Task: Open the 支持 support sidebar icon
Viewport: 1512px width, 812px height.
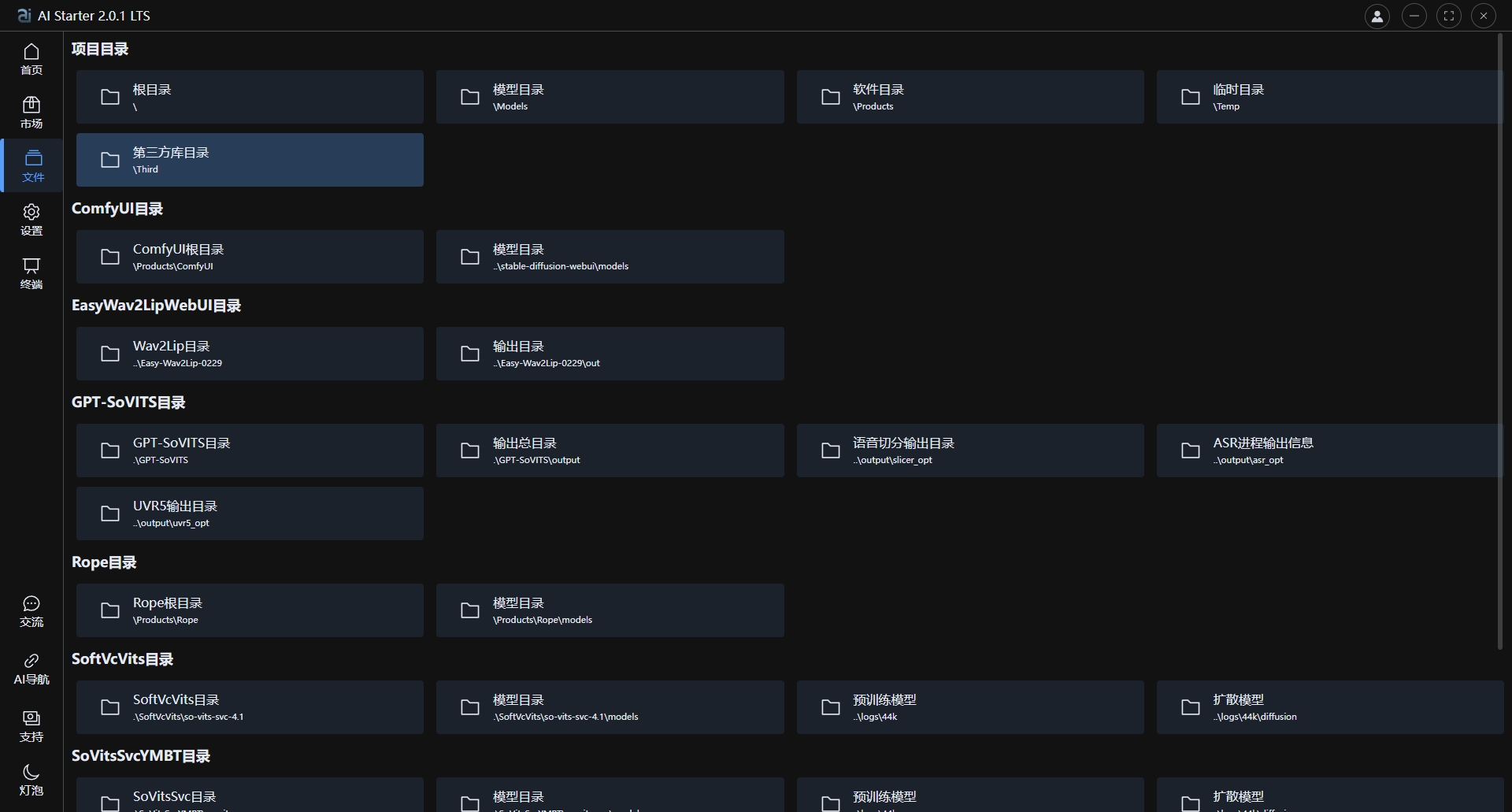Action: [x=31, y=725]
